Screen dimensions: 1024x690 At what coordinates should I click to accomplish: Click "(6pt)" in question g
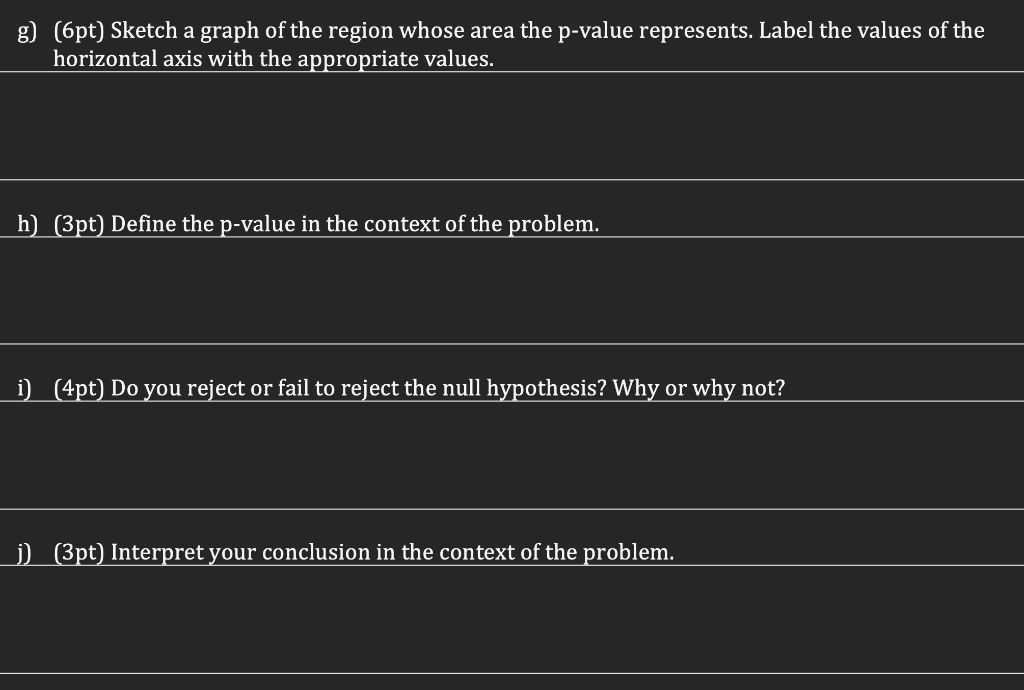pyautogui.click(x=79, y=31)
